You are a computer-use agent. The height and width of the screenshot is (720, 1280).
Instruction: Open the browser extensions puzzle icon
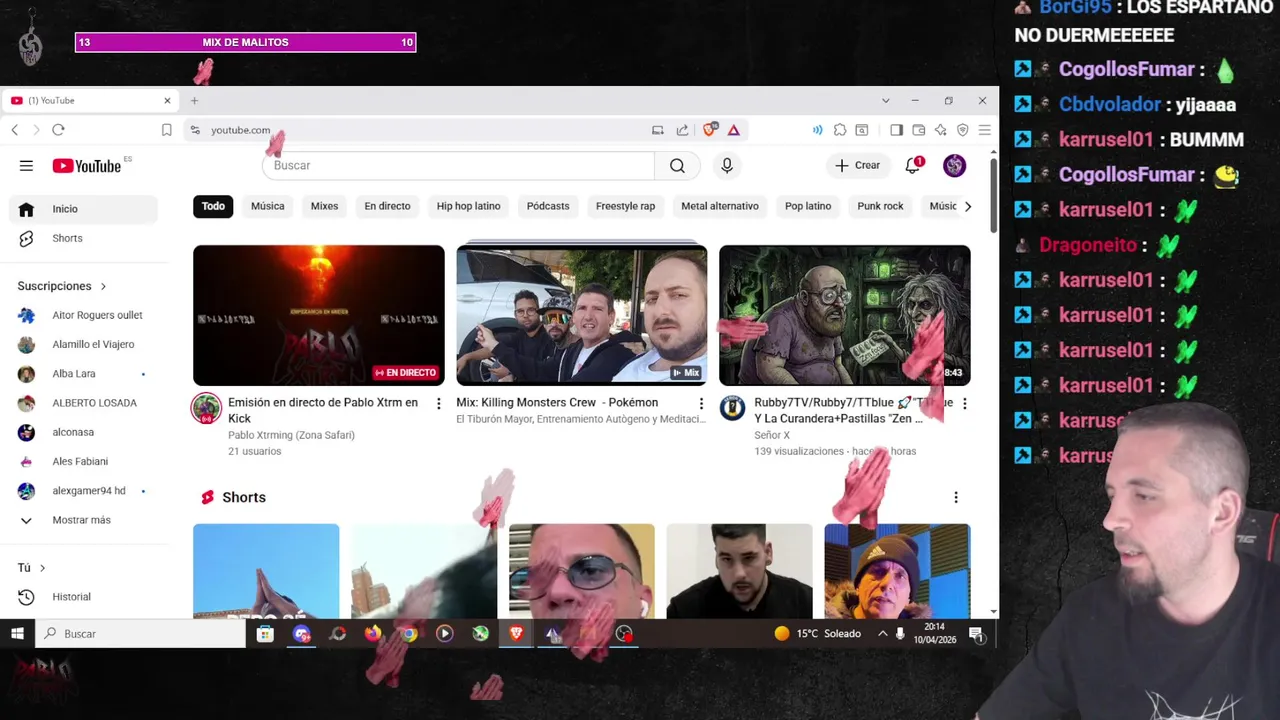point(840,130)
